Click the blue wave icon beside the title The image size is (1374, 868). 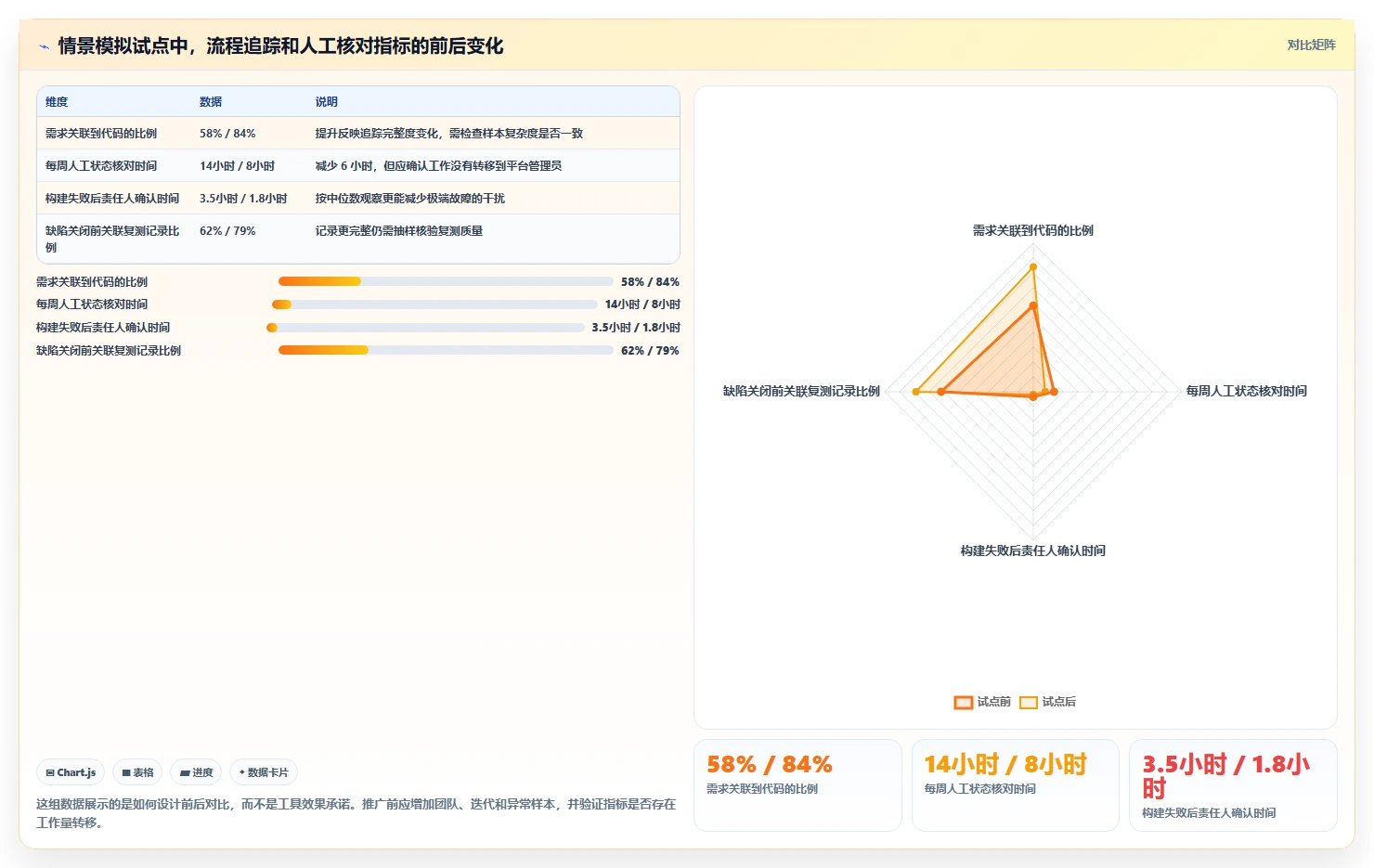pyautogui.click(x=44, y=46)
